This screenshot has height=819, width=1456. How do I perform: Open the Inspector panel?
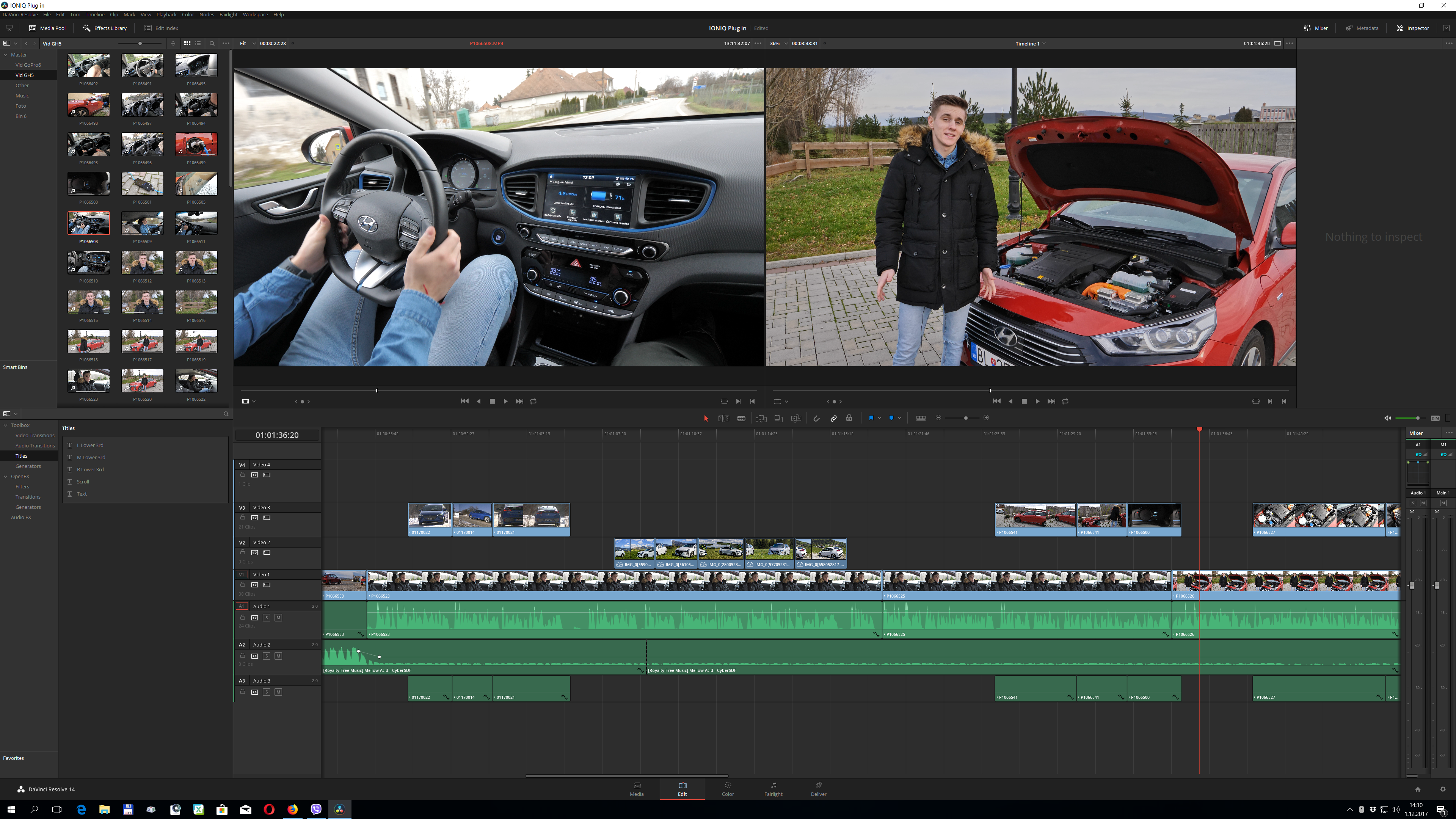1412,28
